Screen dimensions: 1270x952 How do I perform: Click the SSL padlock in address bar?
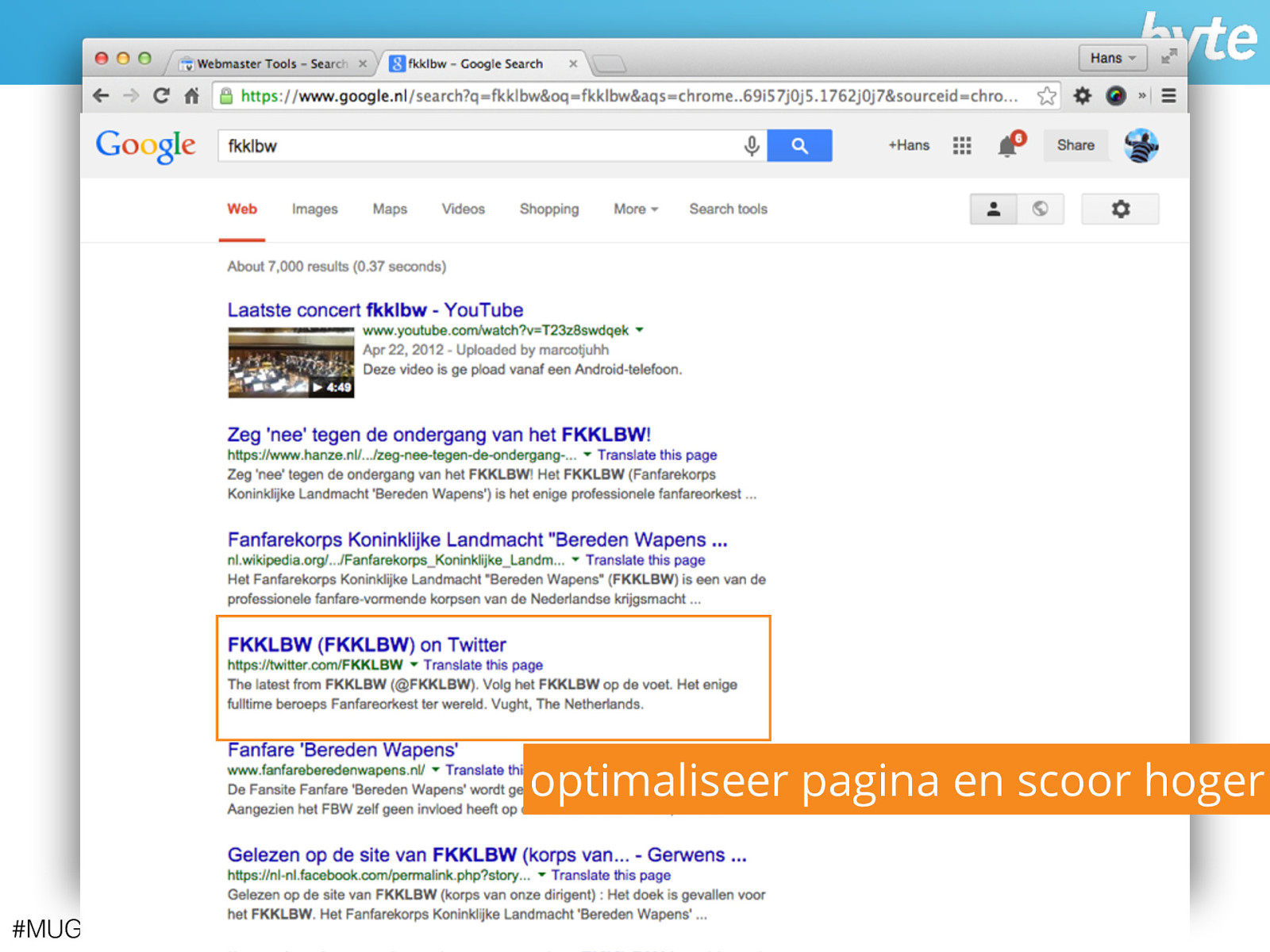point(226,96)
